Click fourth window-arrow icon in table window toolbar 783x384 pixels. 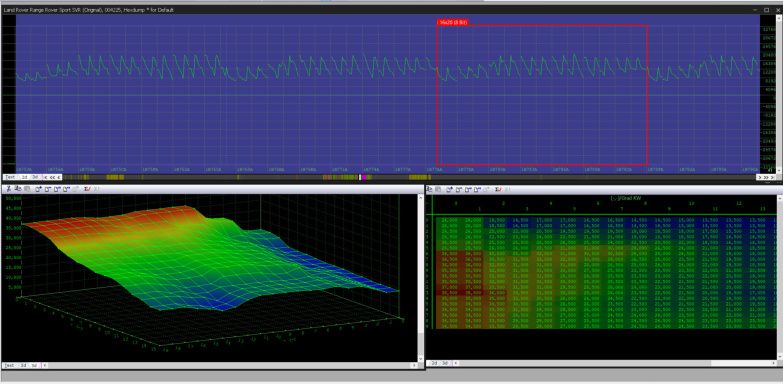tap(477, 189)
